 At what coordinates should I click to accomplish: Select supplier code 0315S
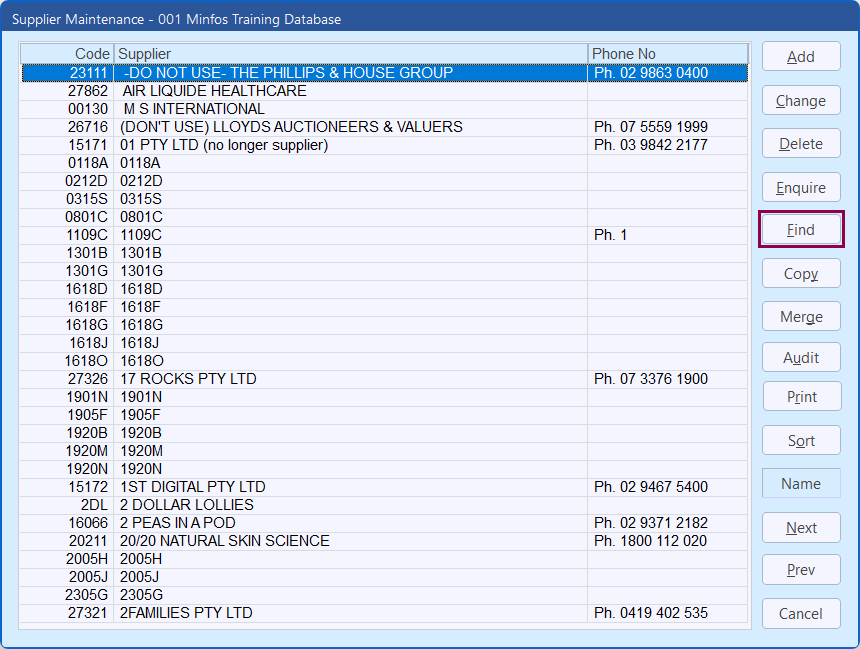coord(384,199)
